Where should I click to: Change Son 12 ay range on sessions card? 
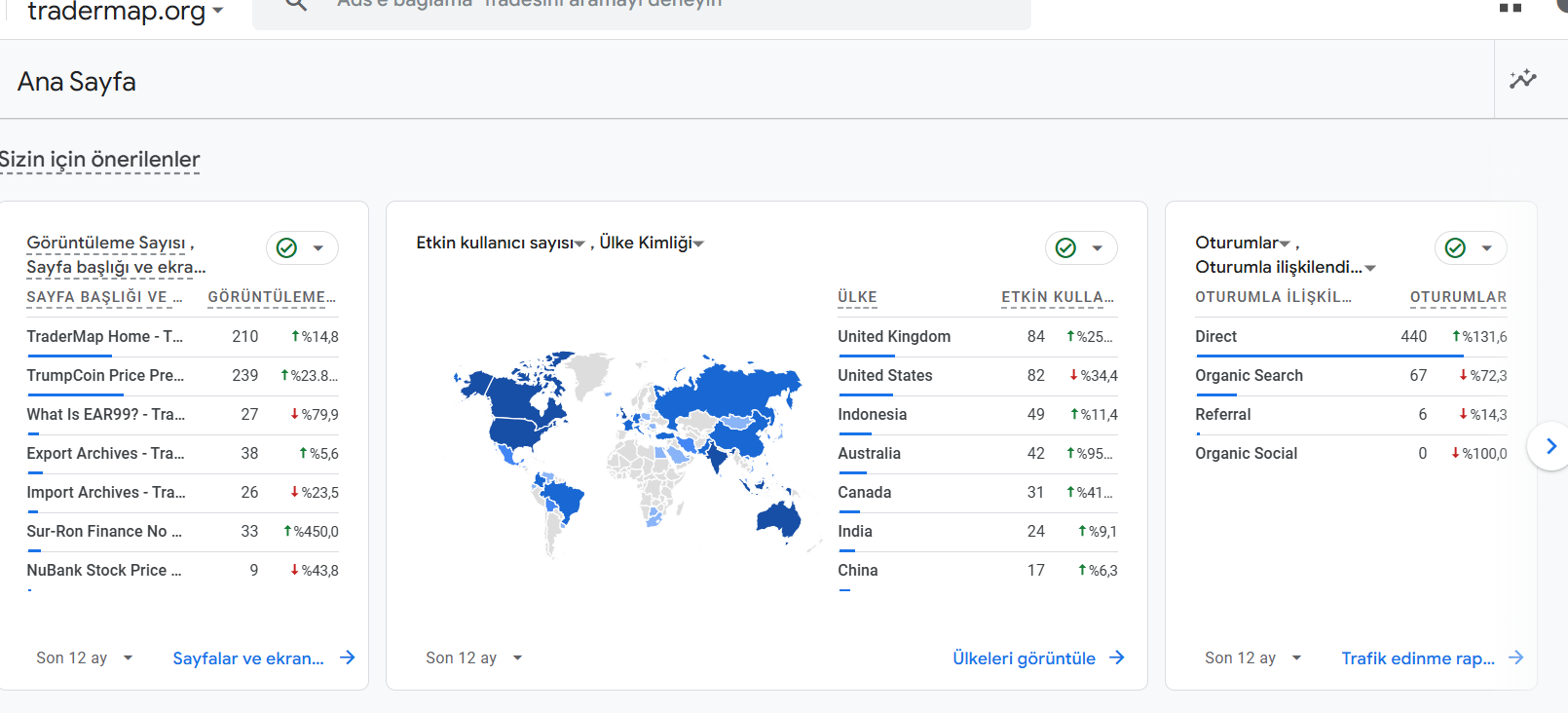1253,657
